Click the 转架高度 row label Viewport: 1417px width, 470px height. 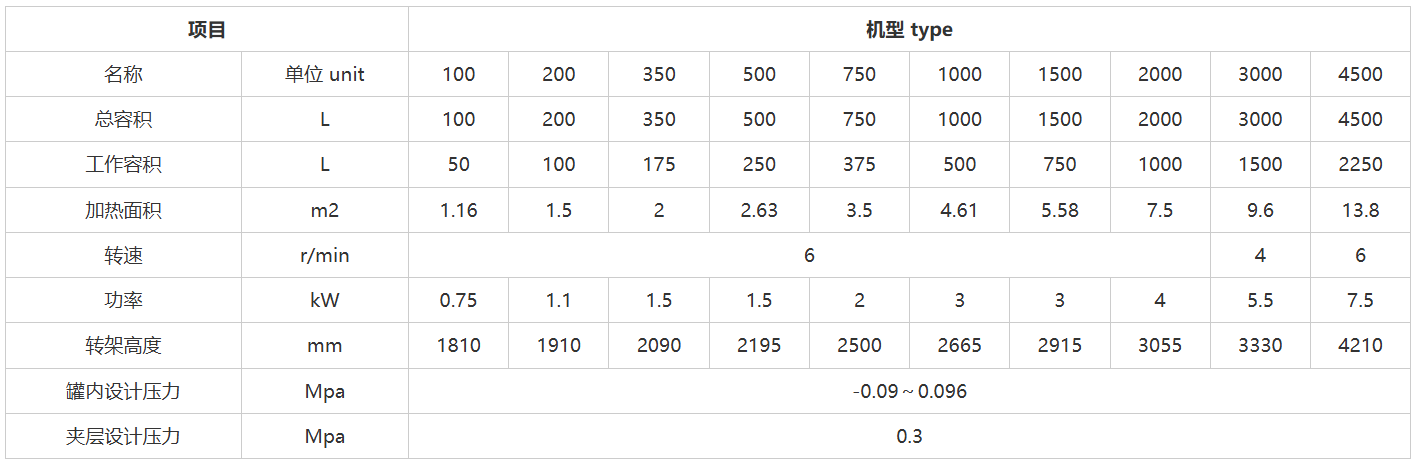coord(123,346)
